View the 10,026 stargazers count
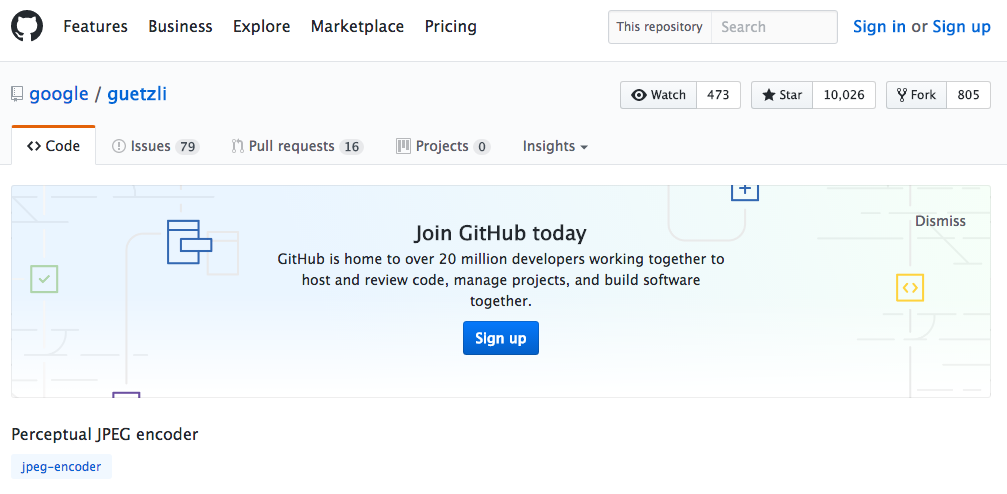The image size is (1007, 494). pos(843,95)
